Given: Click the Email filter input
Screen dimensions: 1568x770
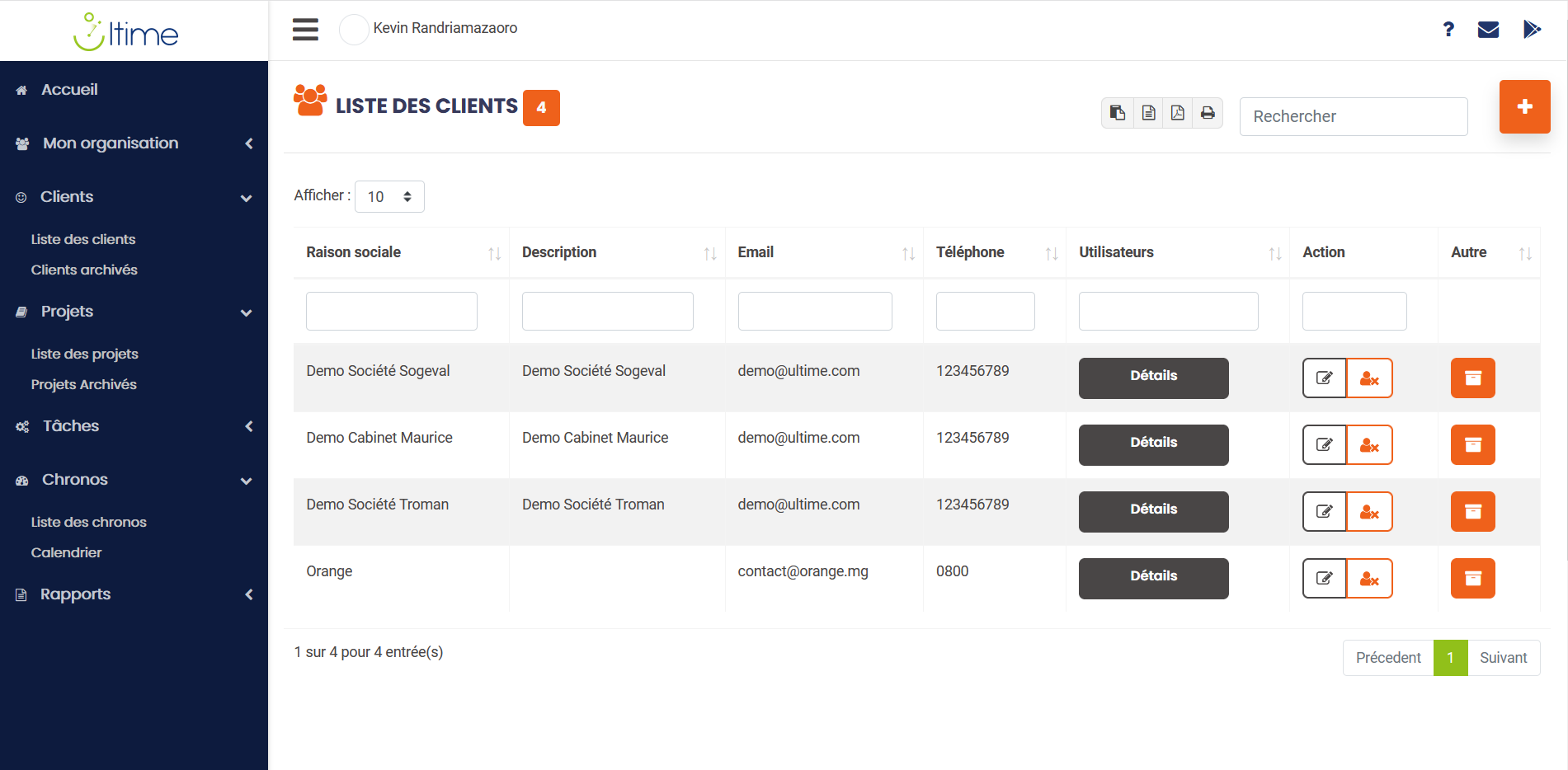Looking at the screenshot, I should pyautogui.click(x=815, y=311).
